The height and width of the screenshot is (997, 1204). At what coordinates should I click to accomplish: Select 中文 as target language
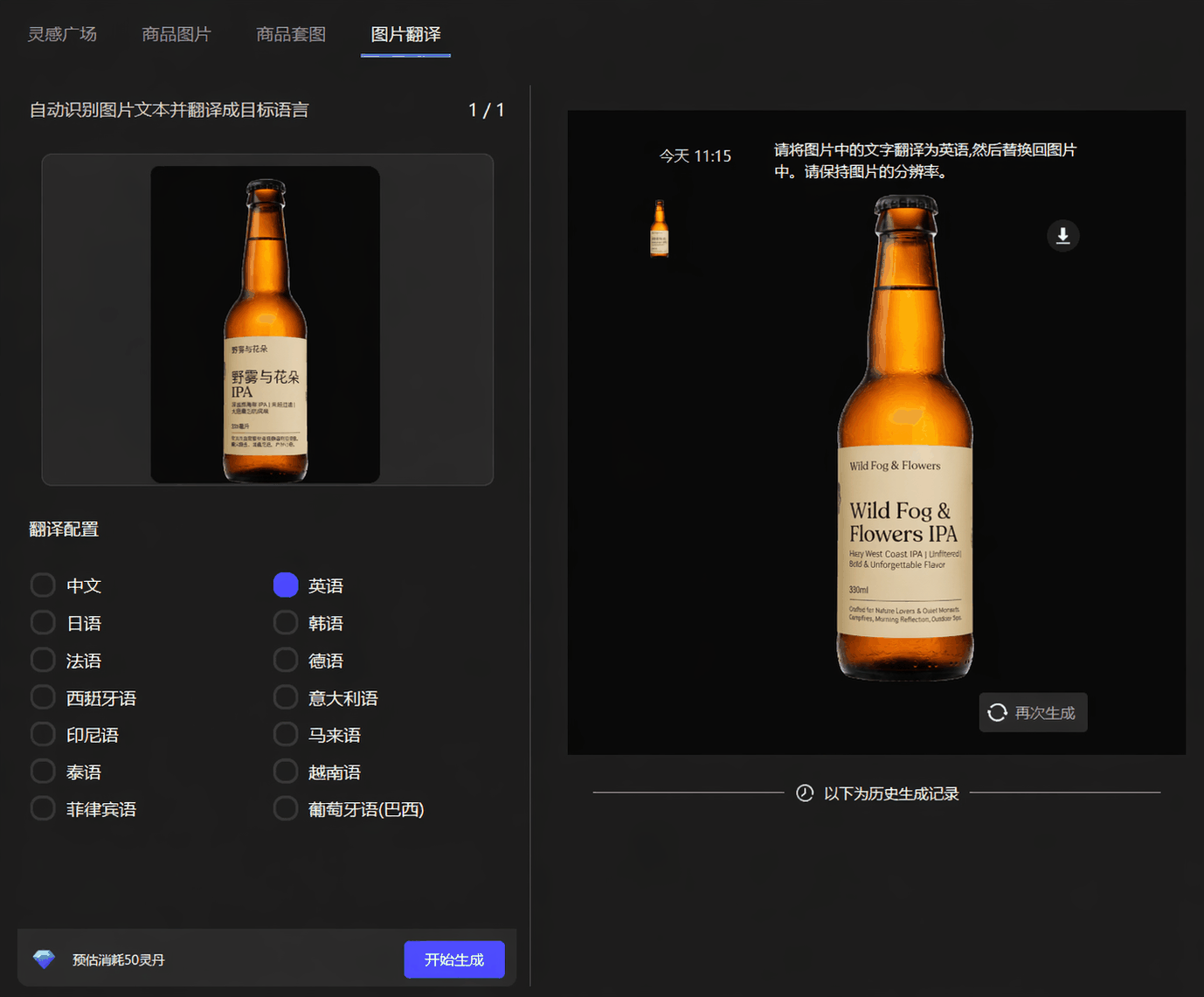(x=43, y=585)
